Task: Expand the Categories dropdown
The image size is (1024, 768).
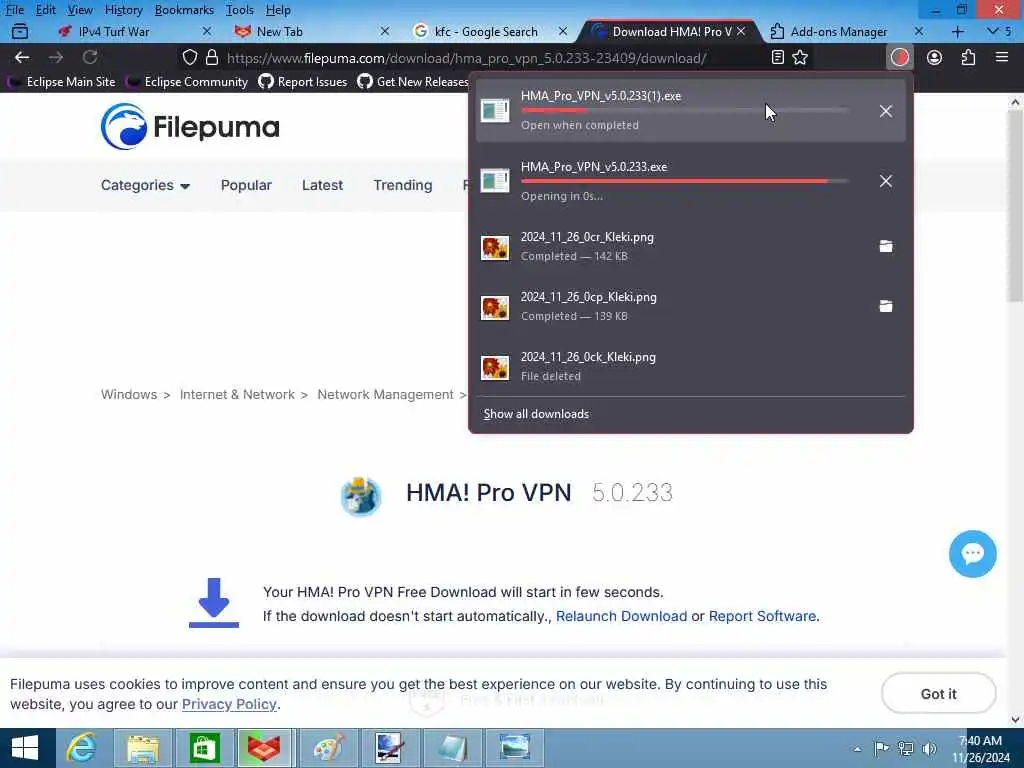Action: (x=145, y=185)
